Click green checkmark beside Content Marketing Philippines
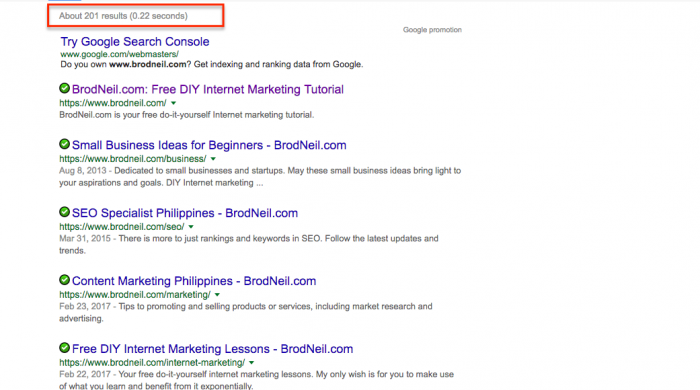700x390 pixels. pyautogui.click(x=64, y=280)
